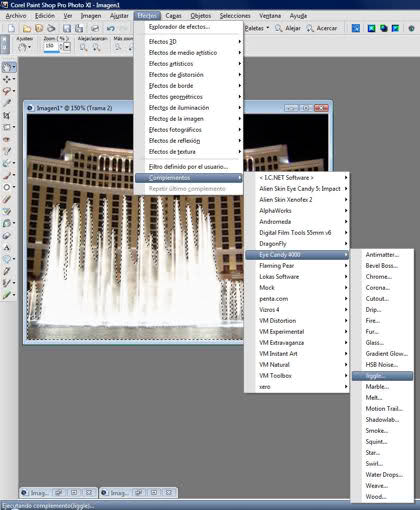This screenshot has height=510, width=420.
Task: Choose the Motion Trail effect
Action: 382,409
